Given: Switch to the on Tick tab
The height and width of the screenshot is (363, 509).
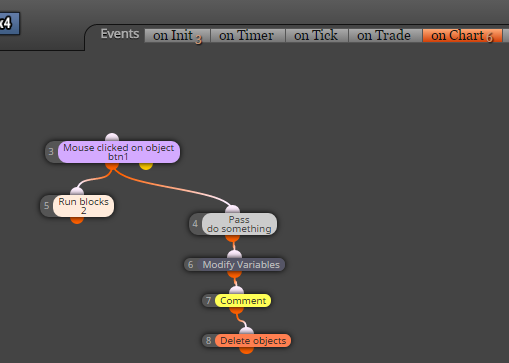Looking at the screenshot, I should pyautogui.click(x=316, y=35).
